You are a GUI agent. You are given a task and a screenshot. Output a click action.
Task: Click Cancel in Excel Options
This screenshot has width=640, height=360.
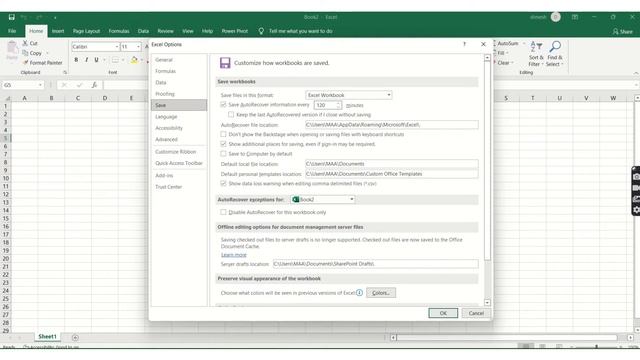tap(476, 313)
